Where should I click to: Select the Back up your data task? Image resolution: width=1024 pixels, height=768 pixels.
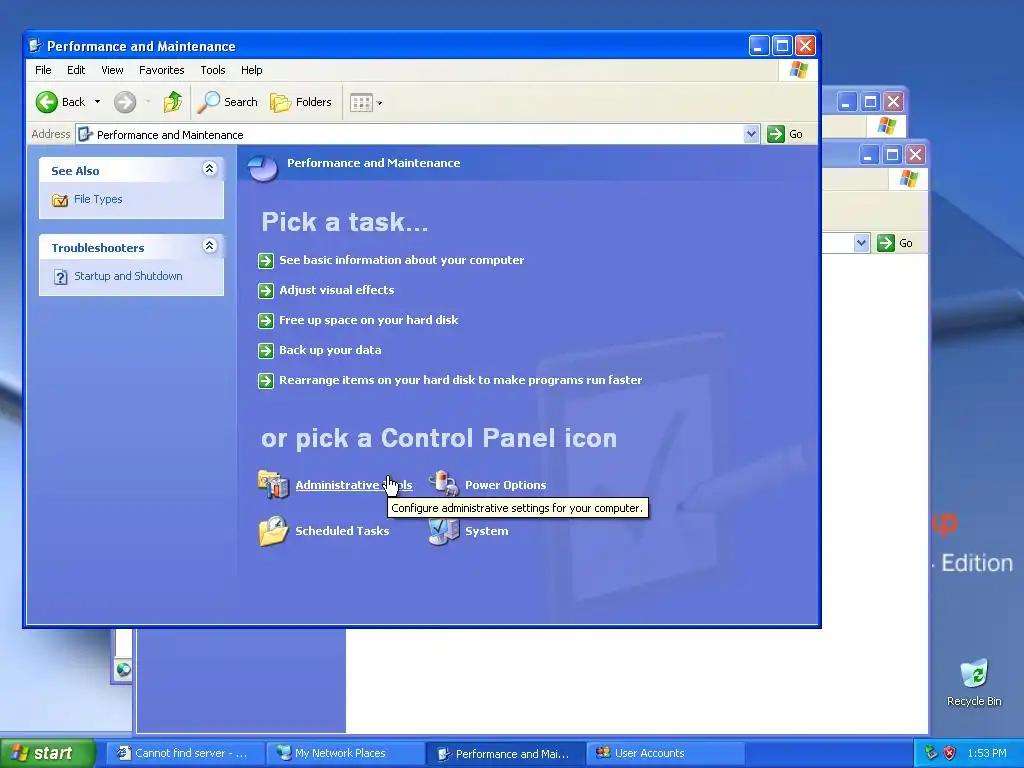pyautogui.click(x=330, y=350)
